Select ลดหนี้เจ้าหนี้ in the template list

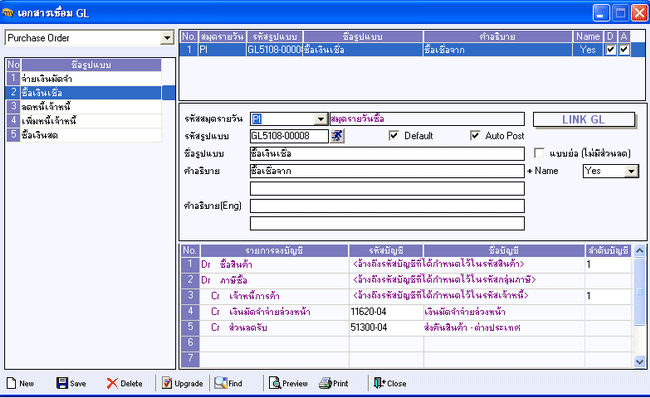coord(91,107)
